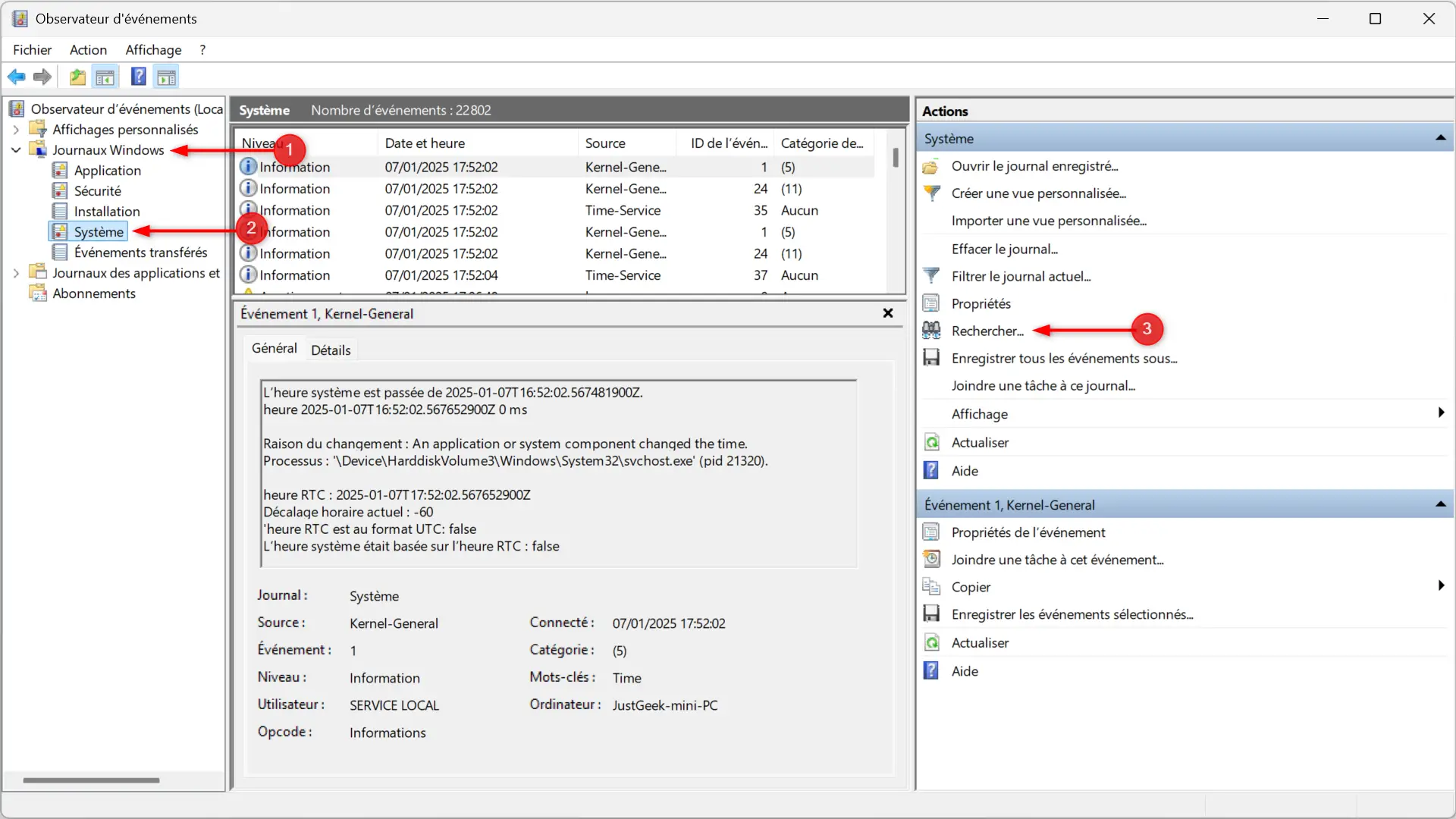Toggle the Action pane toolbar icon

click(166, 77)
